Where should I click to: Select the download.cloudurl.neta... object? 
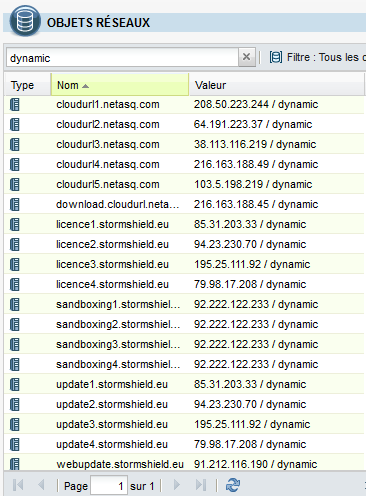(x=184, y=204)
